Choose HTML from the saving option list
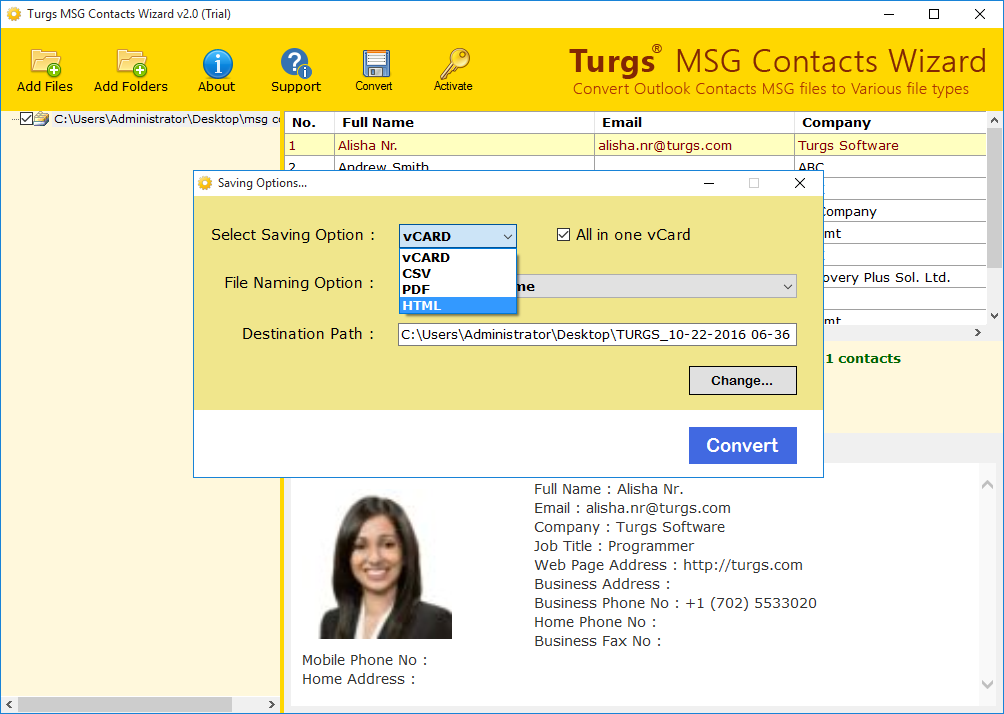This screenshot has width=1004, height=714. click(457, 305)
